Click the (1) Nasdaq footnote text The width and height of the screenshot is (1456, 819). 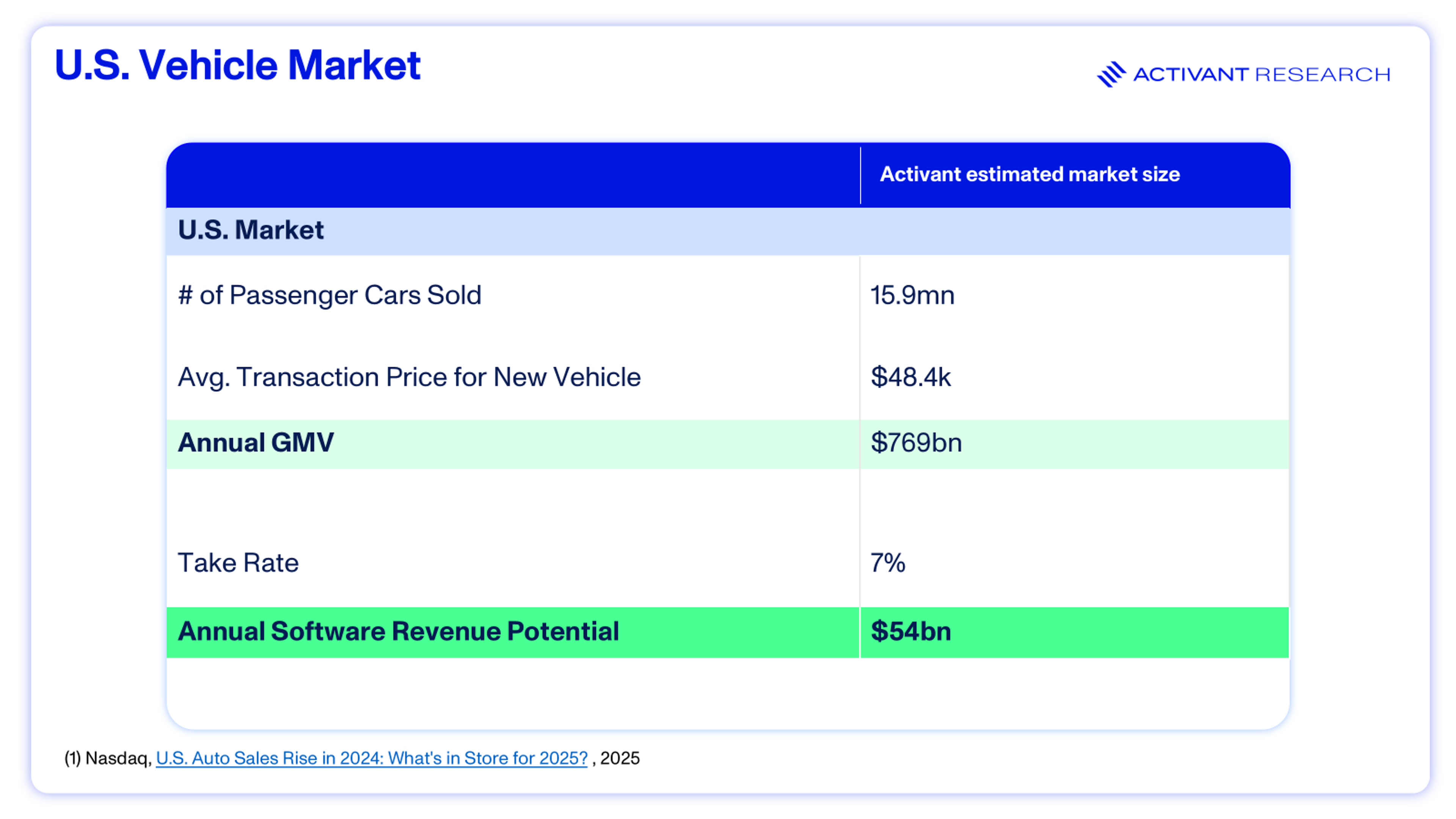[x=107, y=758]
